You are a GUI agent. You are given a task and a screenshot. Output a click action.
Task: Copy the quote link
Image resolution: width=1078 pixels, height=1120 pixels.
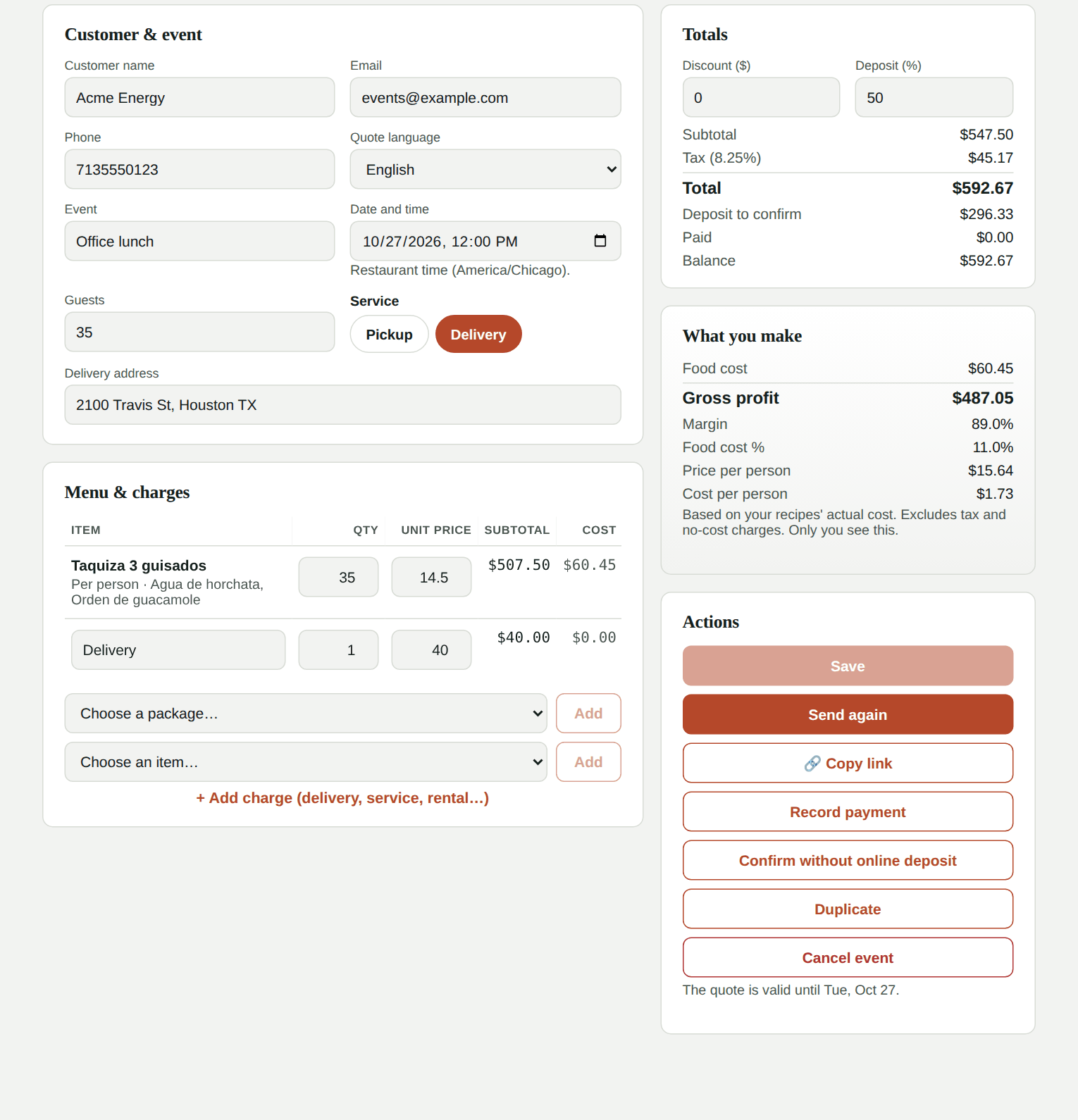(848, 763)
